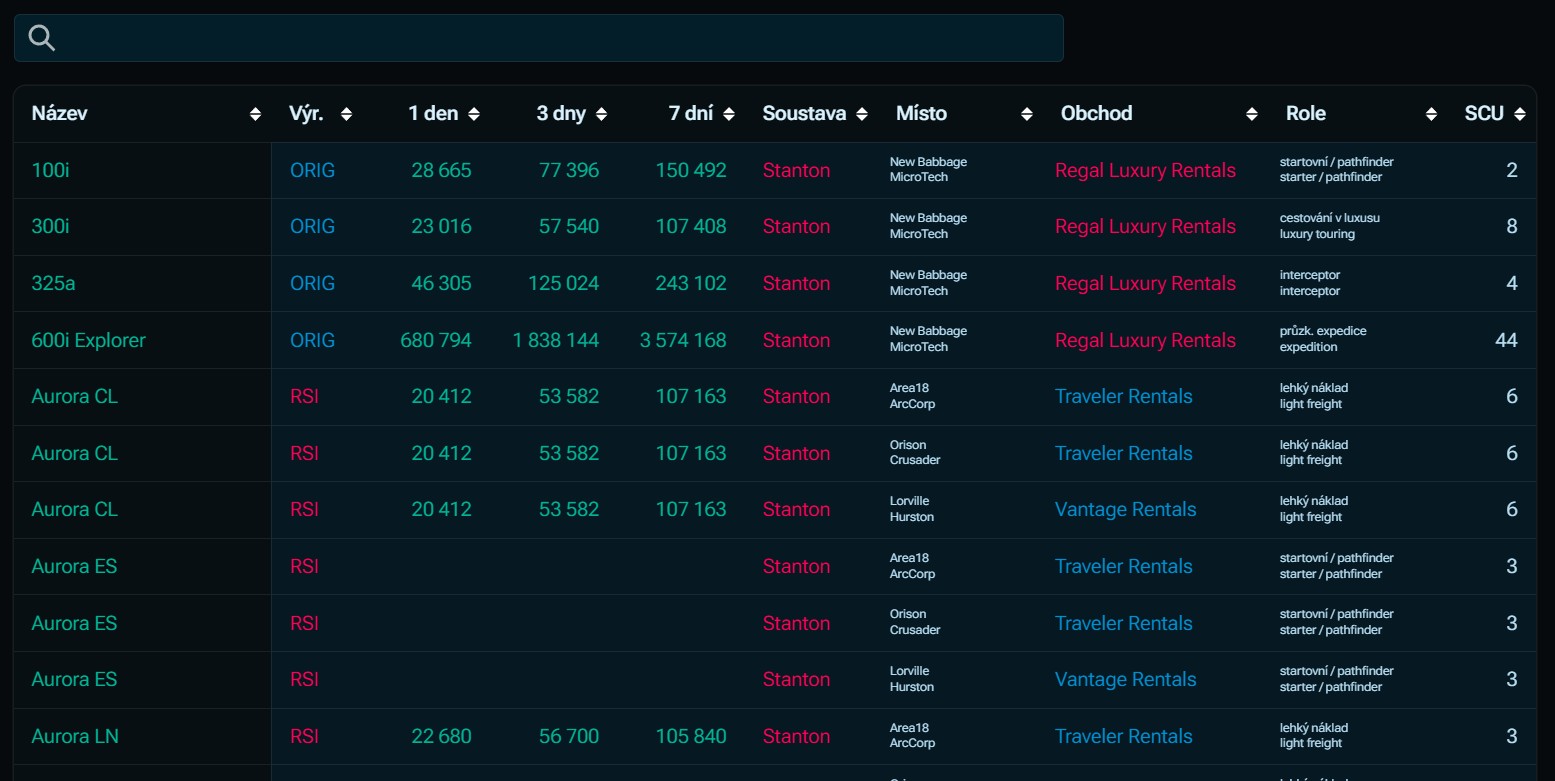
Task: Click the magnifying glass search icon
Action: tap(42, 38)
